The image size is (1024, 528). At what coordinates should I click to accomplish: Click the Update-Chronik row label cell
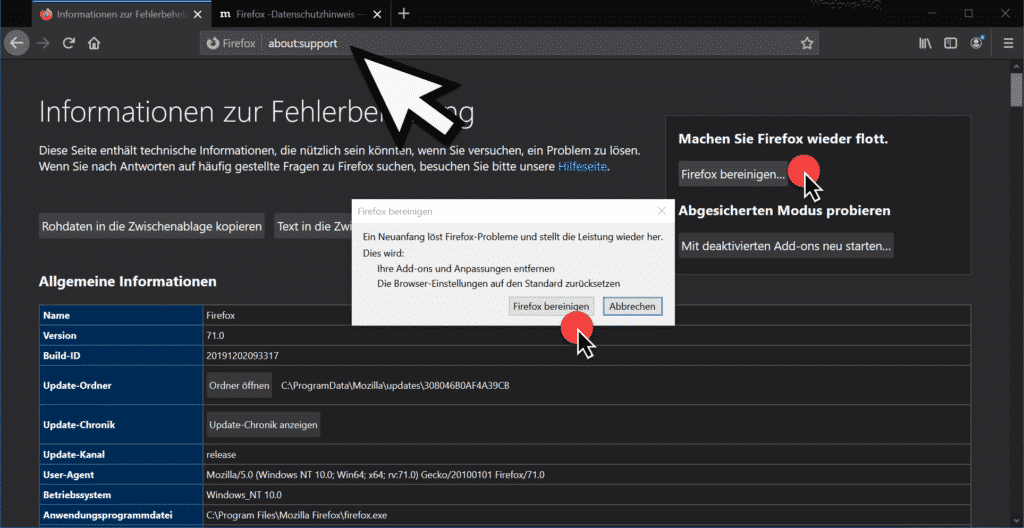tap(121, 425)
